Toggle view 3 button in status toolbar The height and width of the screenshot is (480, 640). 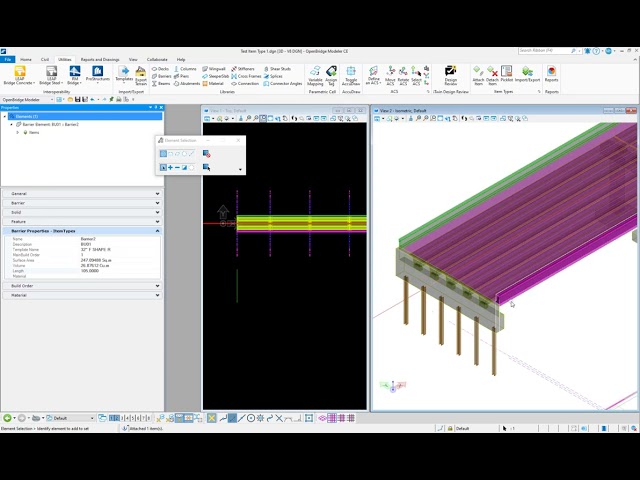[x=122, y=418]
